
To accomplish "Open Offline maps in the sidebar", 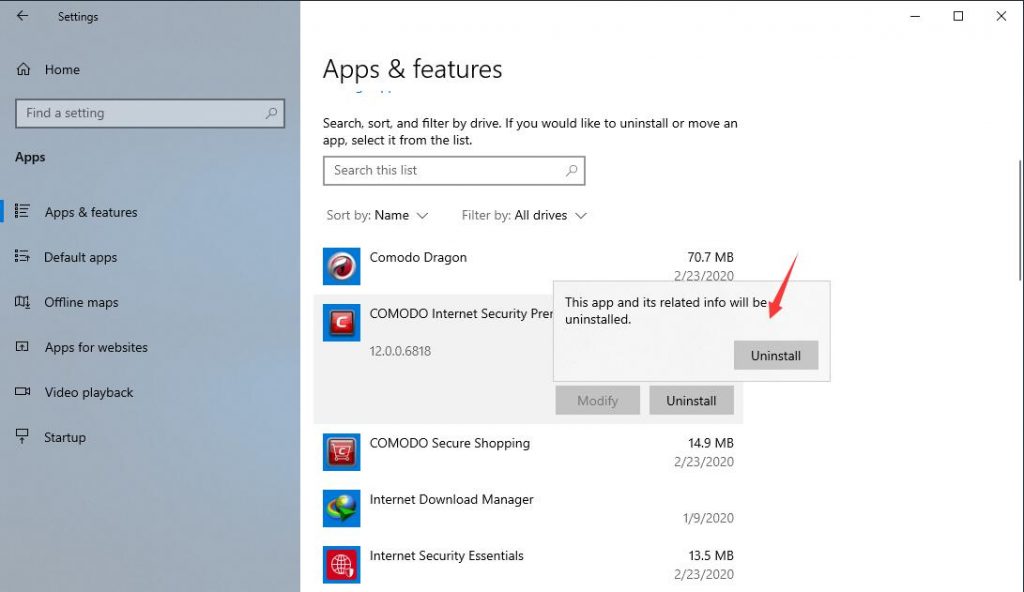I will click(81, 303).
